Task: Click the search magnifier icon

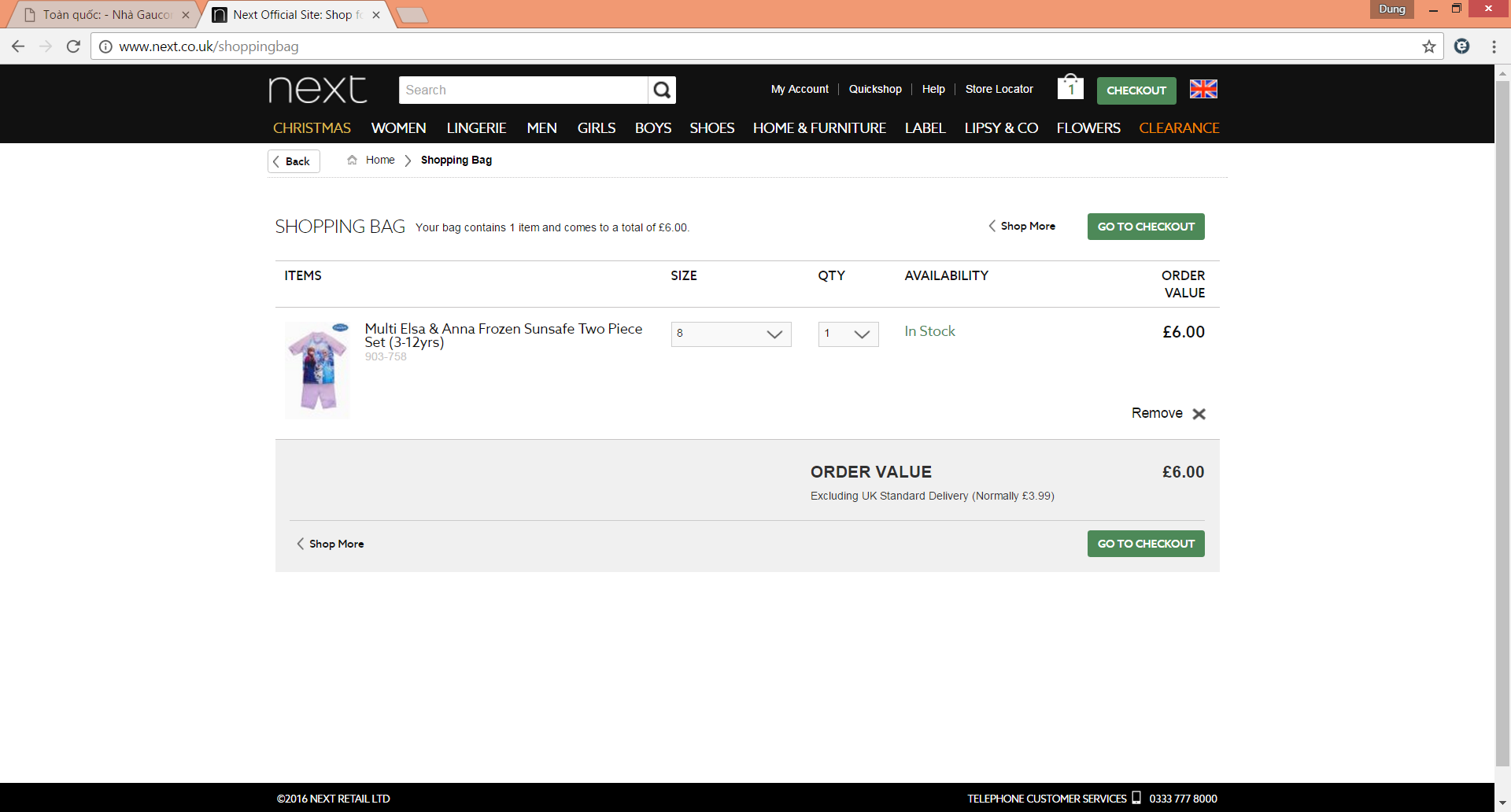Action: click(662, 90)
